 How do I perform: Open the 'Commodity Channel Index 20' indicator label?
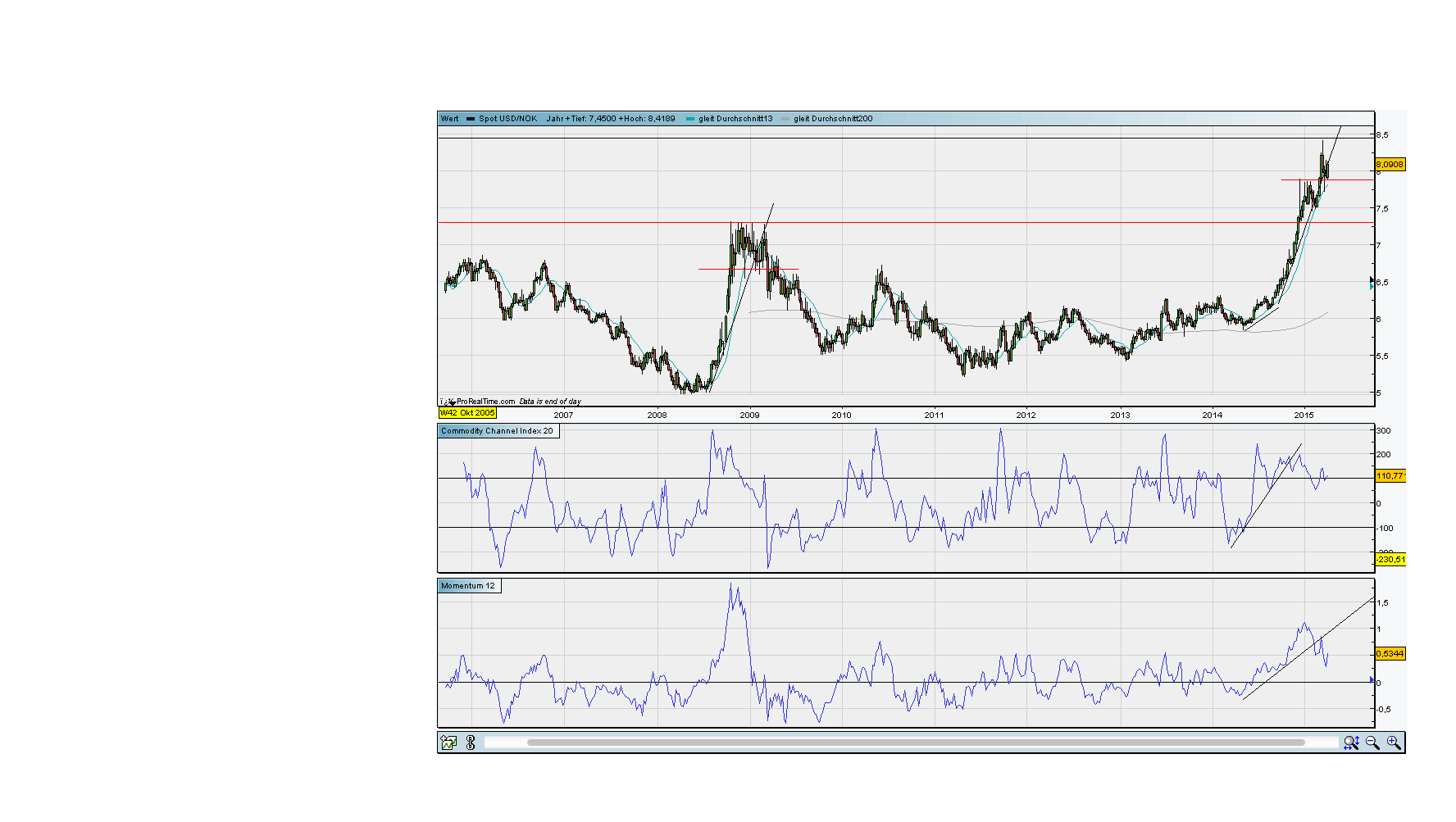497,431
